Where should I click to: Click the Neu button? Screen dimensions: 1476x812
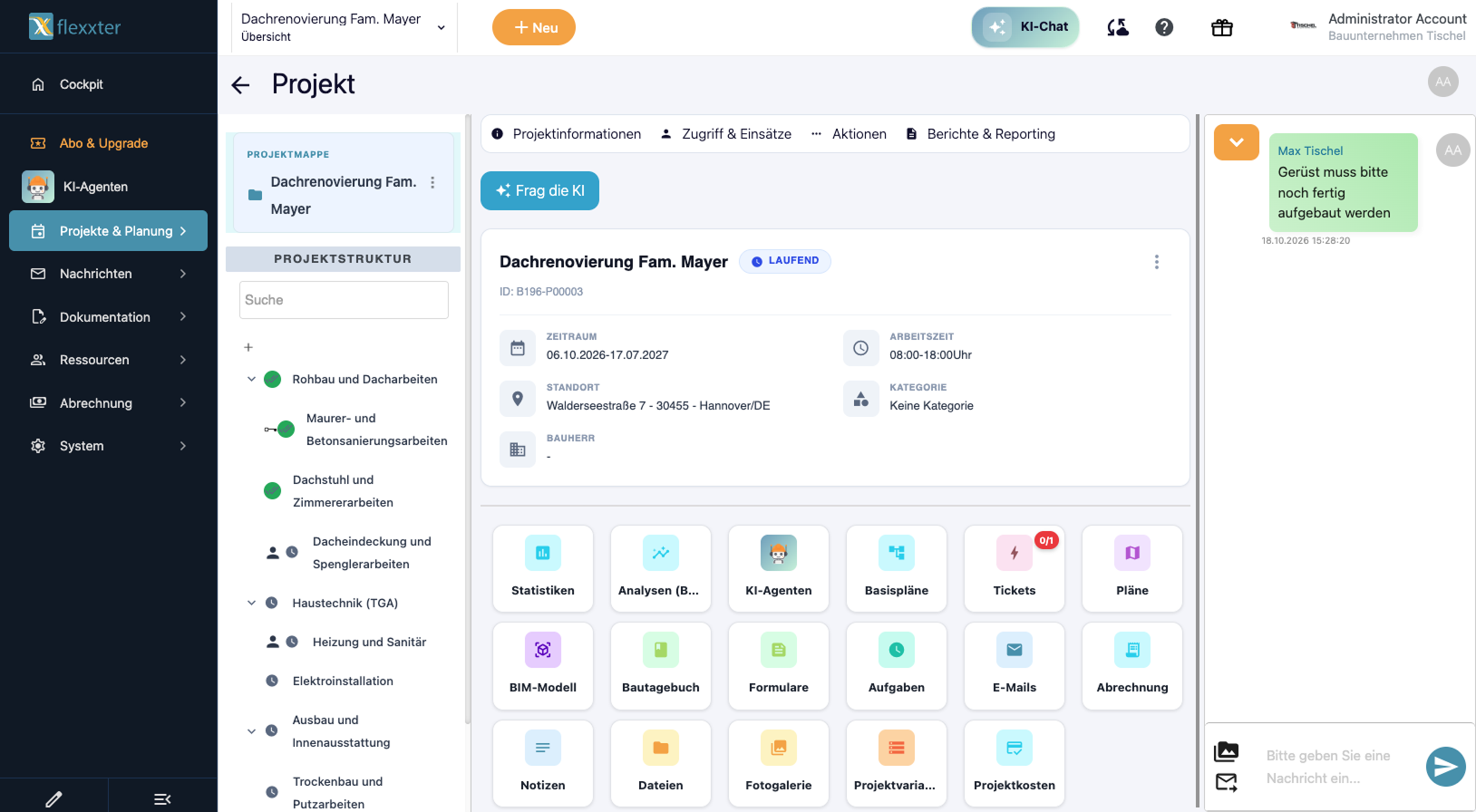(x=534, y=27)
